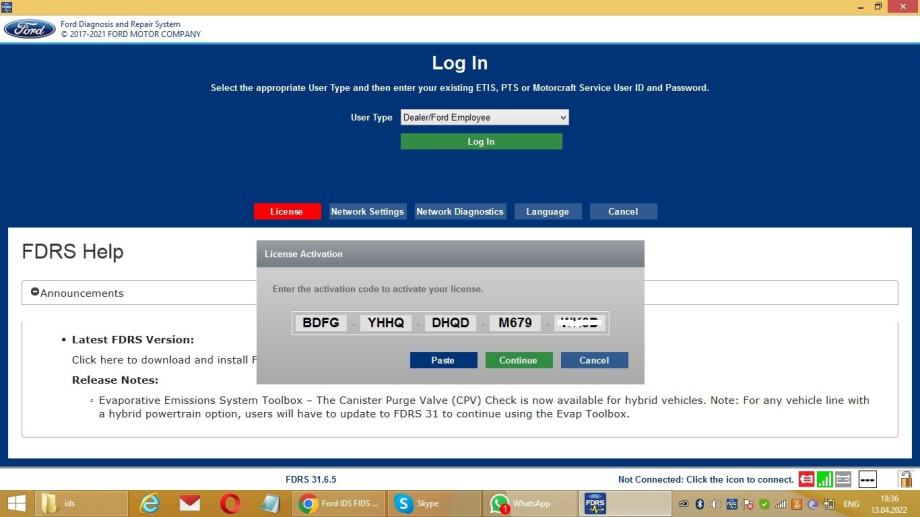
Task: Open the ids folder on taskbar
Action: click(81, 504)
